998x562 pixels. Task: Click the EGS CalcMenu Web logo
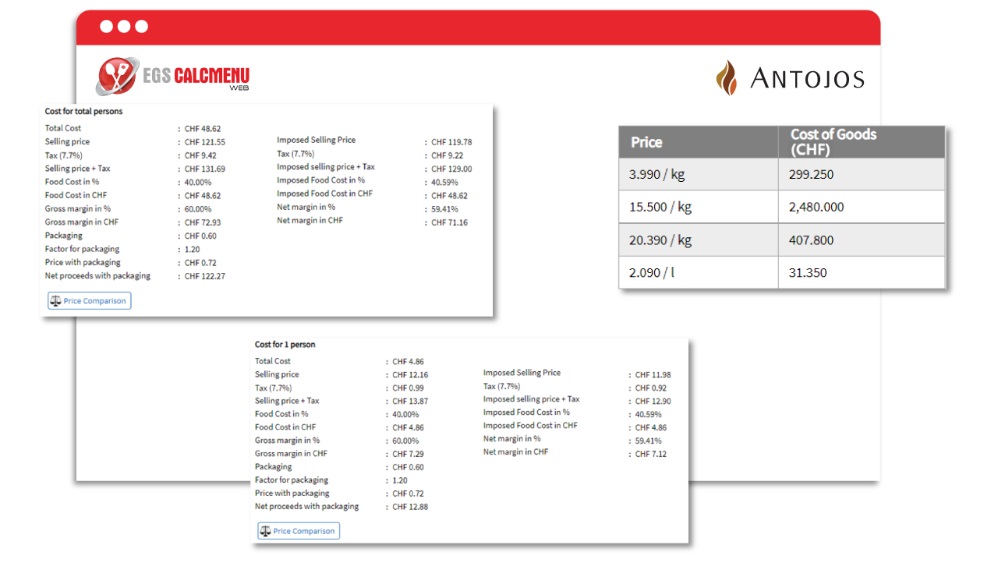pyautogui.click(x=172, y=76)
